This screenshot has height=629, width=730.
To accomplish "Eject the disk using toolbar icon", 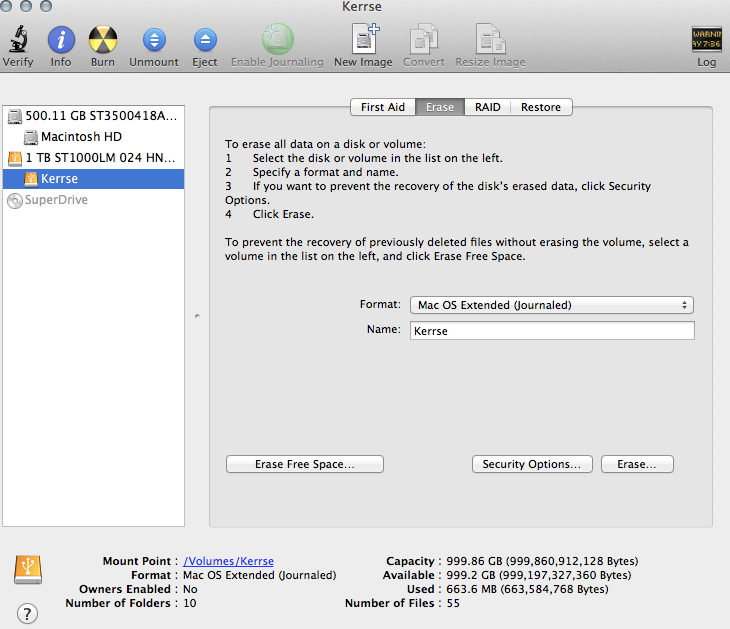I will [205, 40].
